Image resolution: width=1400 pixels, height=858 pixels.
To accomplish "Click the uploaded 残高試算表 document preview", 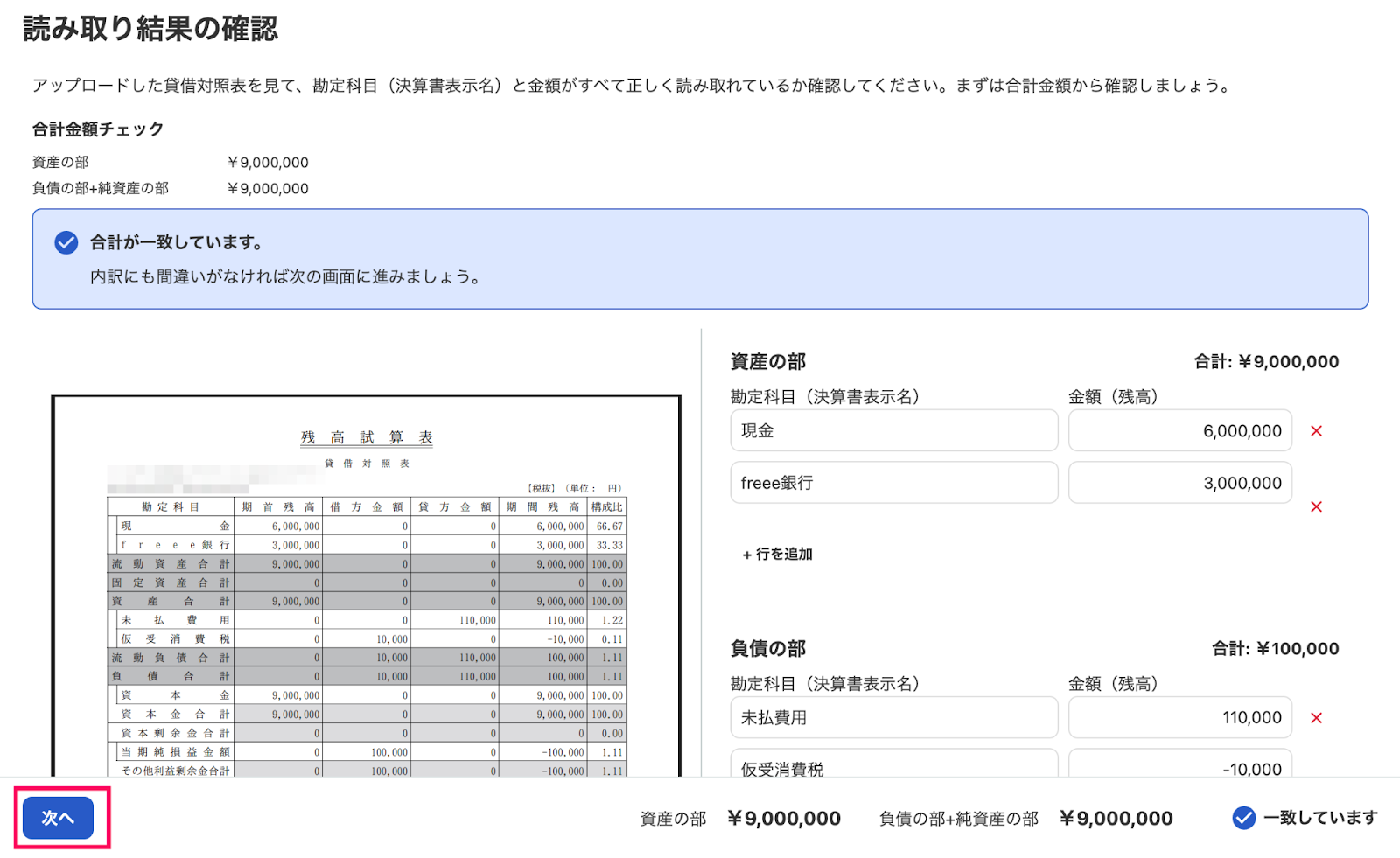I will pos(366,586).
